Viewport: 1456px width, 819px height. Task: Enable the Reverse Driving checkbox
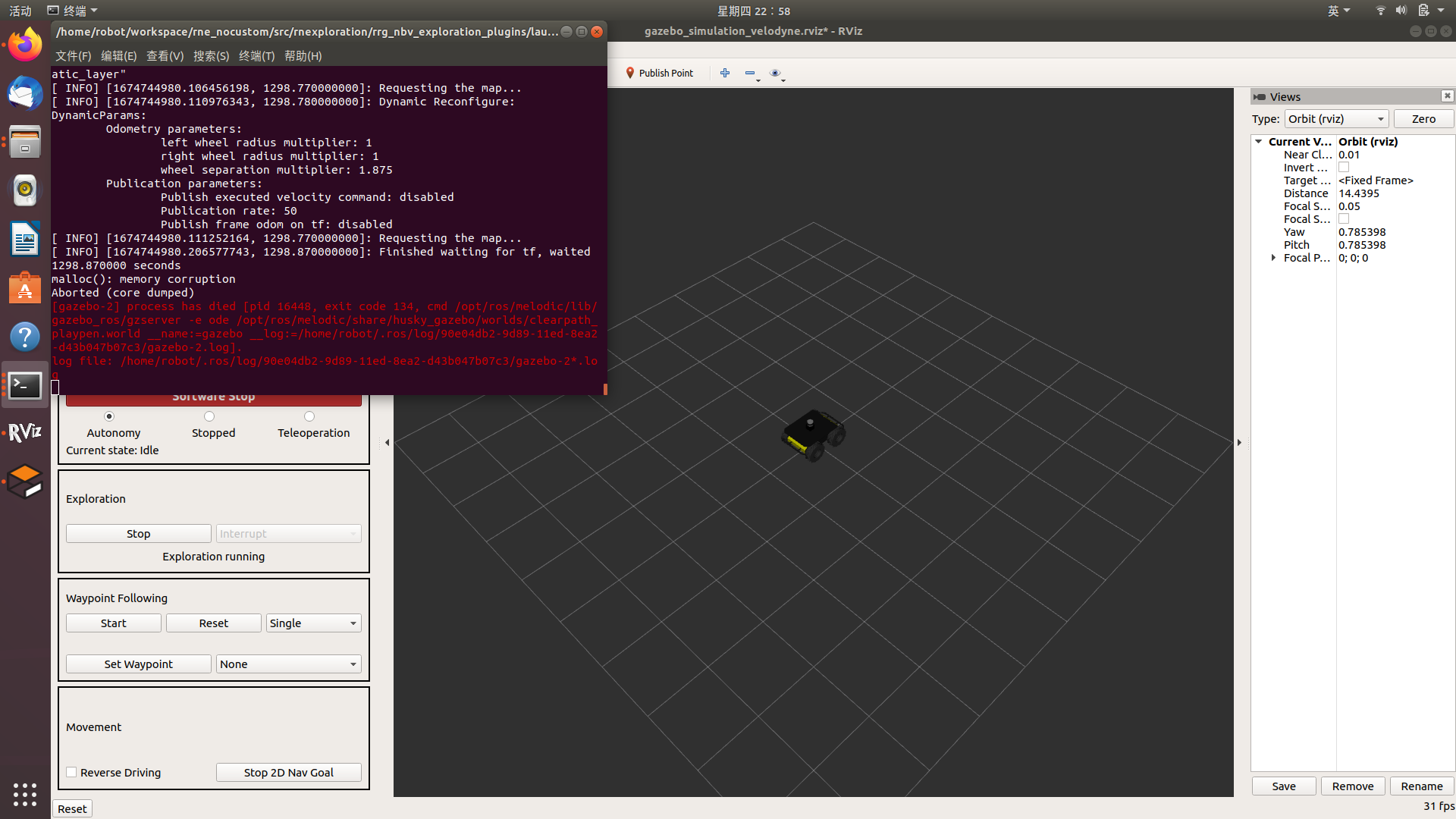71,771
